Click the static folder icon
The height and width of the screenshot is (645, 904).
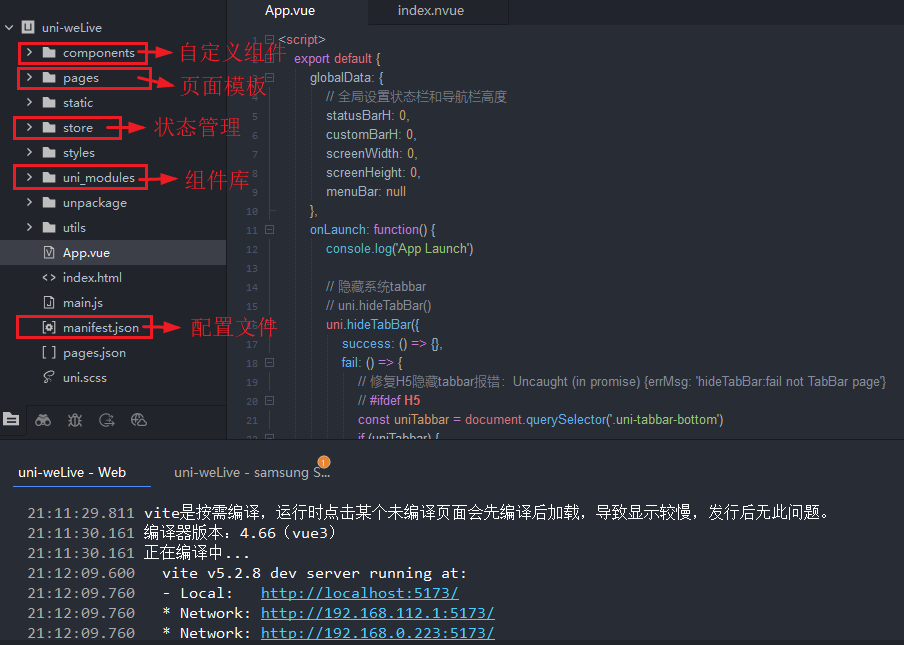coord(49,102)
